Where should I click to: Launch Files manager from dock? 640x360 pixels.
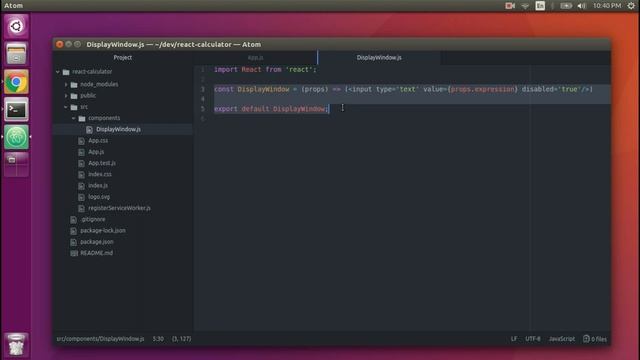tap(16, 54)
